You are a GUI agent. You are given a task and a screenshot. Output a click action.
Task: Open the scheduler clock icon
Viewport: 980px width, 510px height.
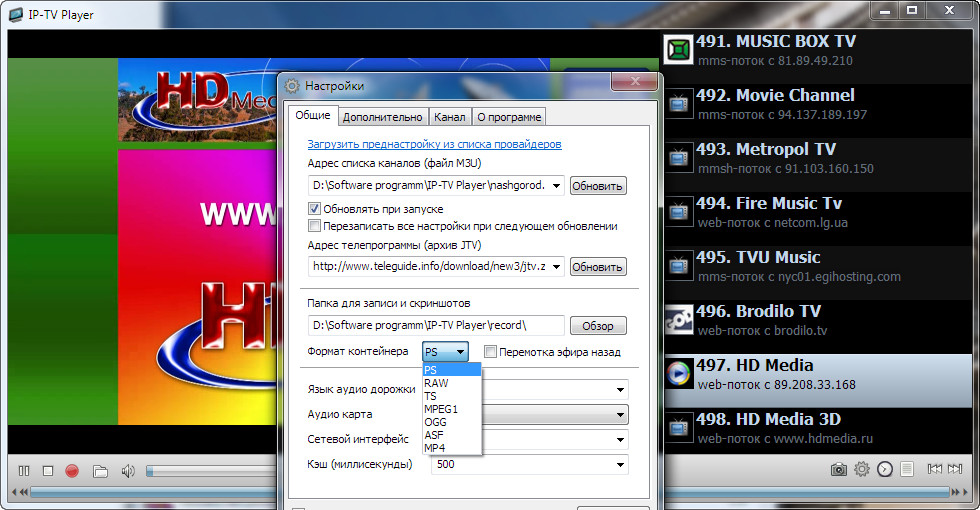point(885,469)
